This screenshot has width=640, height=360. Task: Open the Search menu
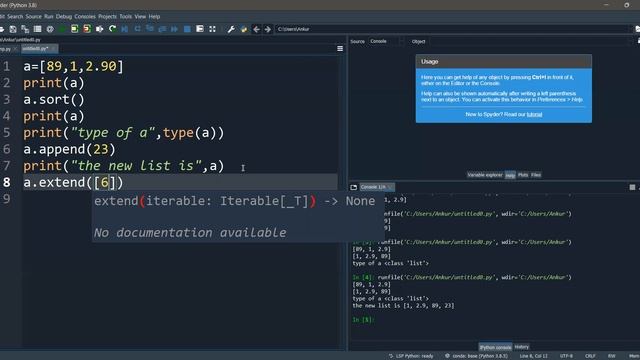click(x=15, y=16)
